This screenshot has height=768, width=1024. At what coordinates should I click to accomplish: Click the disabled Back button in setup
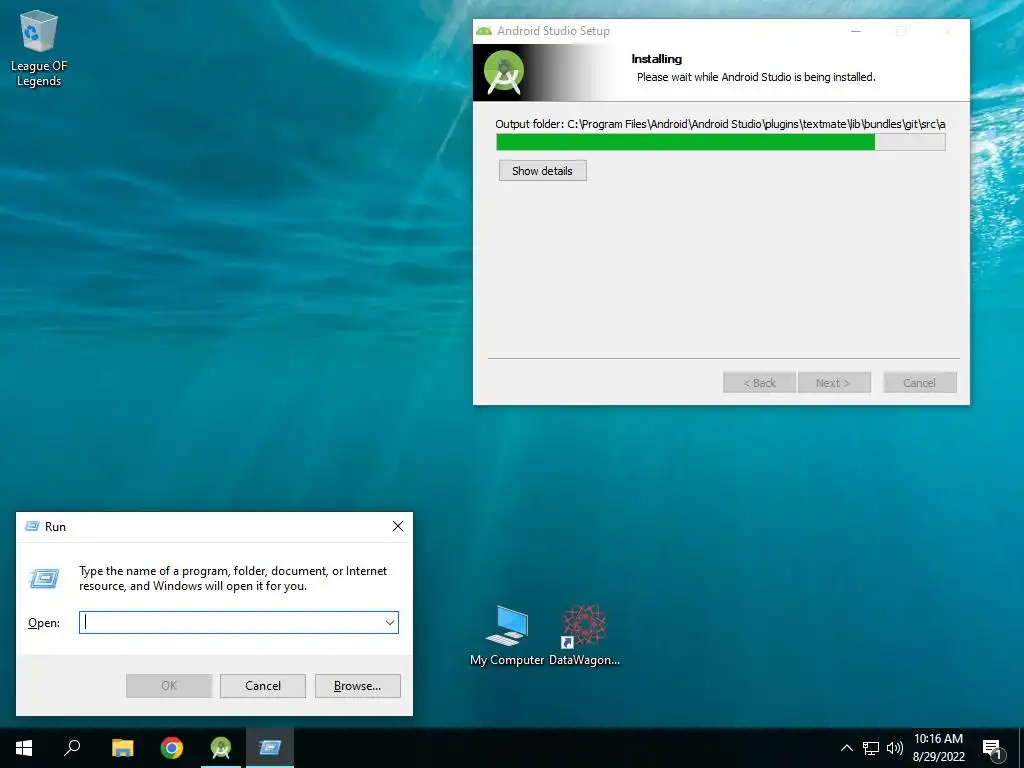(x=760, y=383)
